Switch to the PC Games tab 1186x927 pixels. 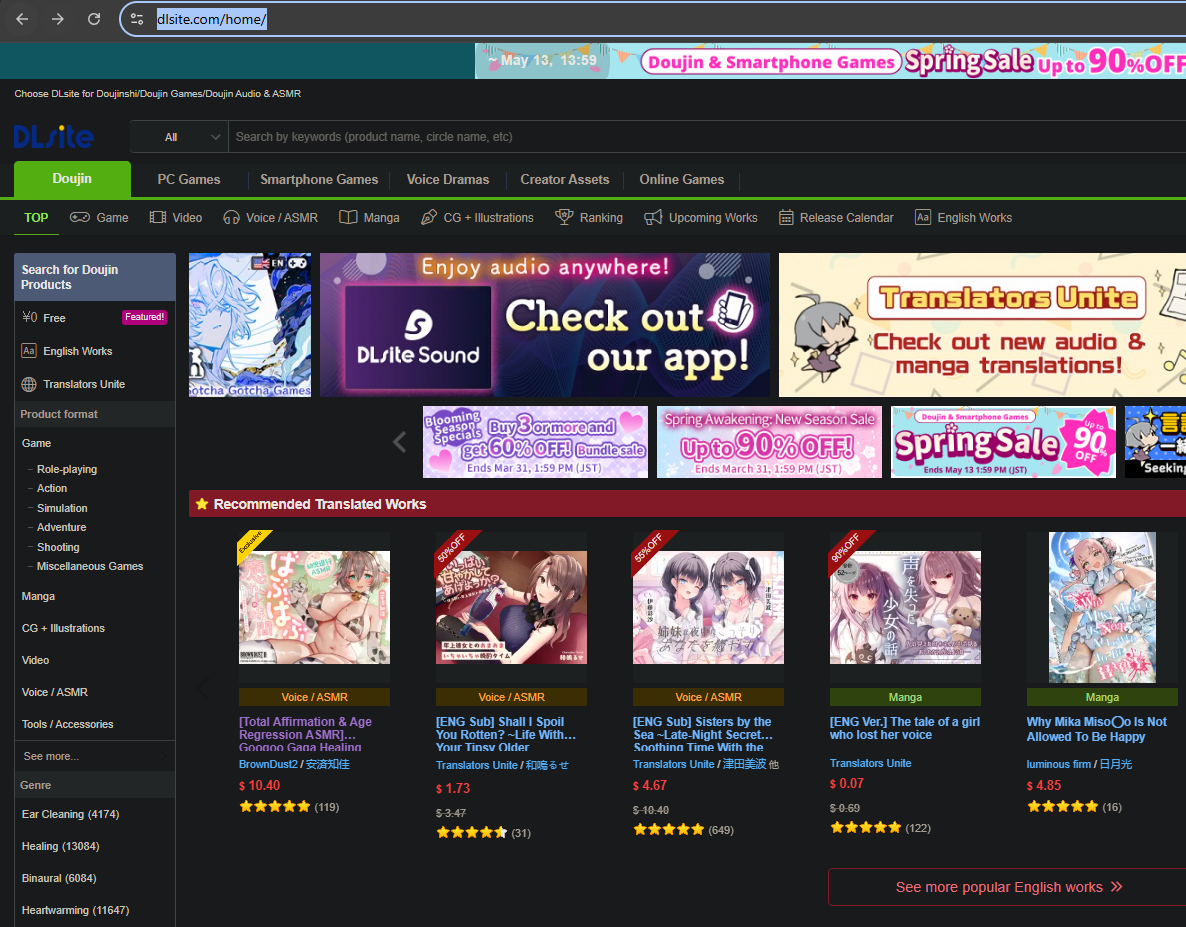pyautogui.click(x=189, y=179)
